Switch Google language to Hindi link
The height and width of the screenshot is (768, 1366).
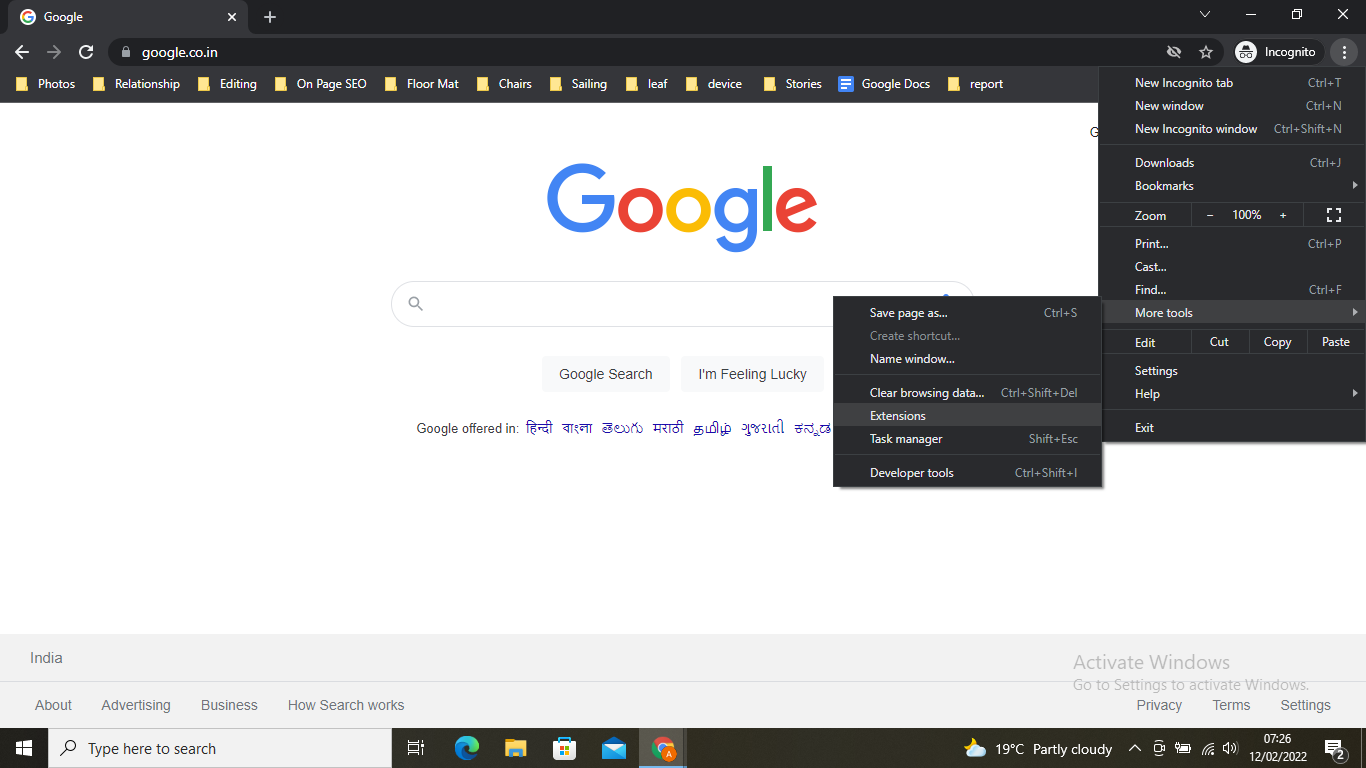pos(539,428)
